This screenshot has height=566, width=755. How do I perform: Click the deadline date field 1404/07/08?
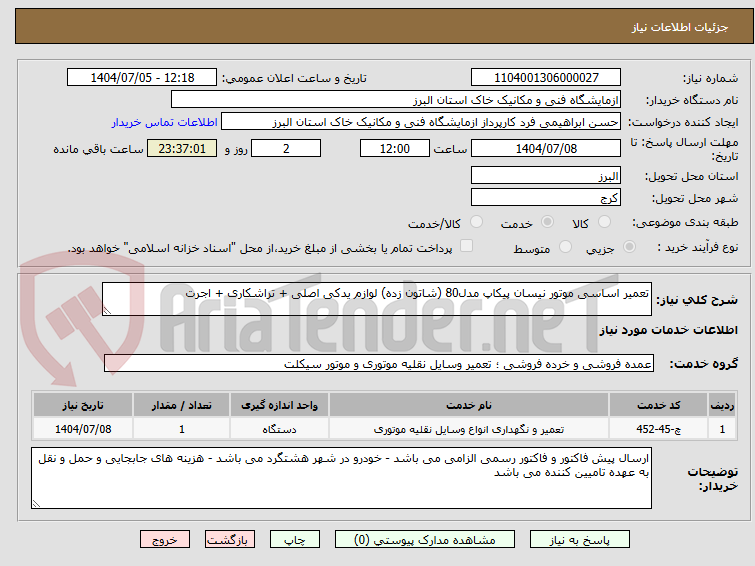pyautogui.click(x=546, y=148)
